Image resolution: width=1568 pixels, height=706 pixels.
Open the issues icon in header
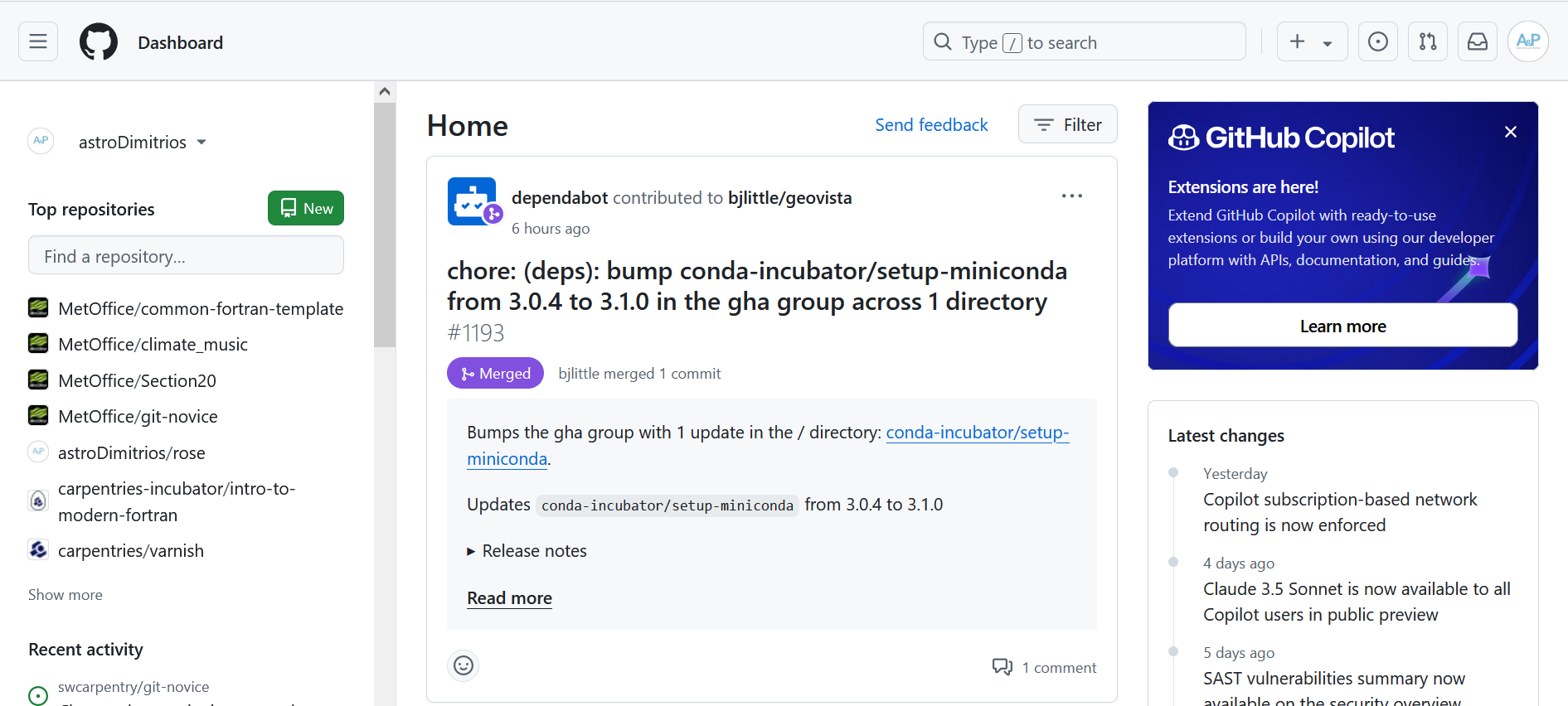(x=1377, y=41)
